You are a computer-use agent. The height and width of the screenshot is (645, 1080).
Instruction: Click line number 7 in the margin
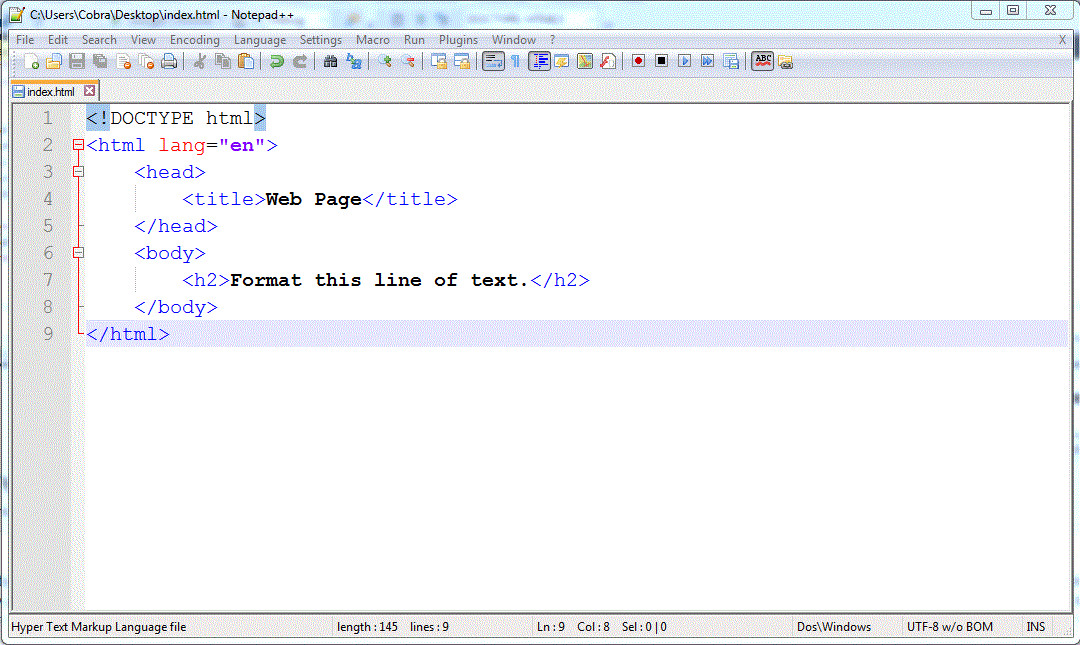point(48,280)
